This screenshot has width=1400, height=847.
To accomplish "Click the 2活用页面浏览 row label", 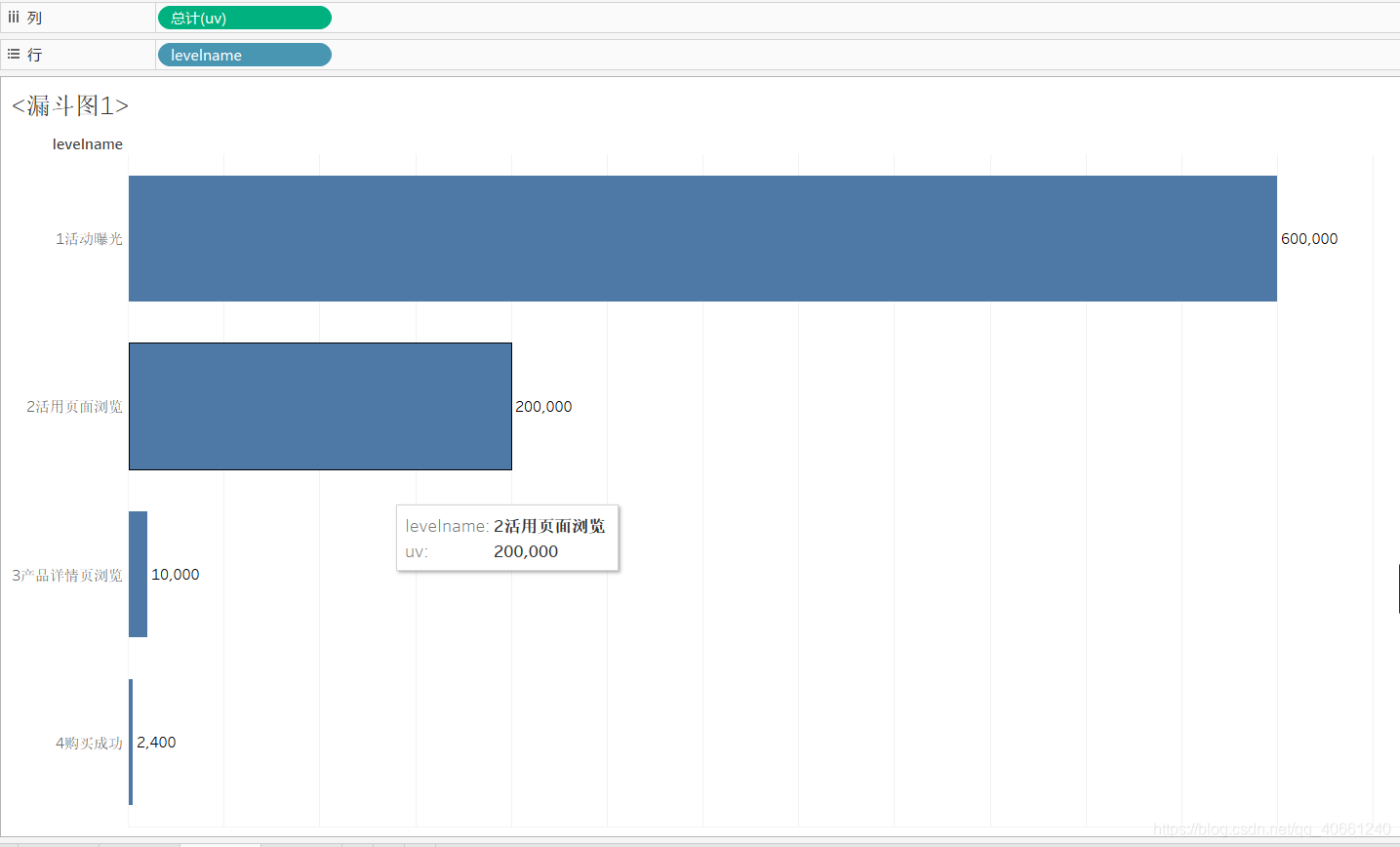I will pos(74,407).
